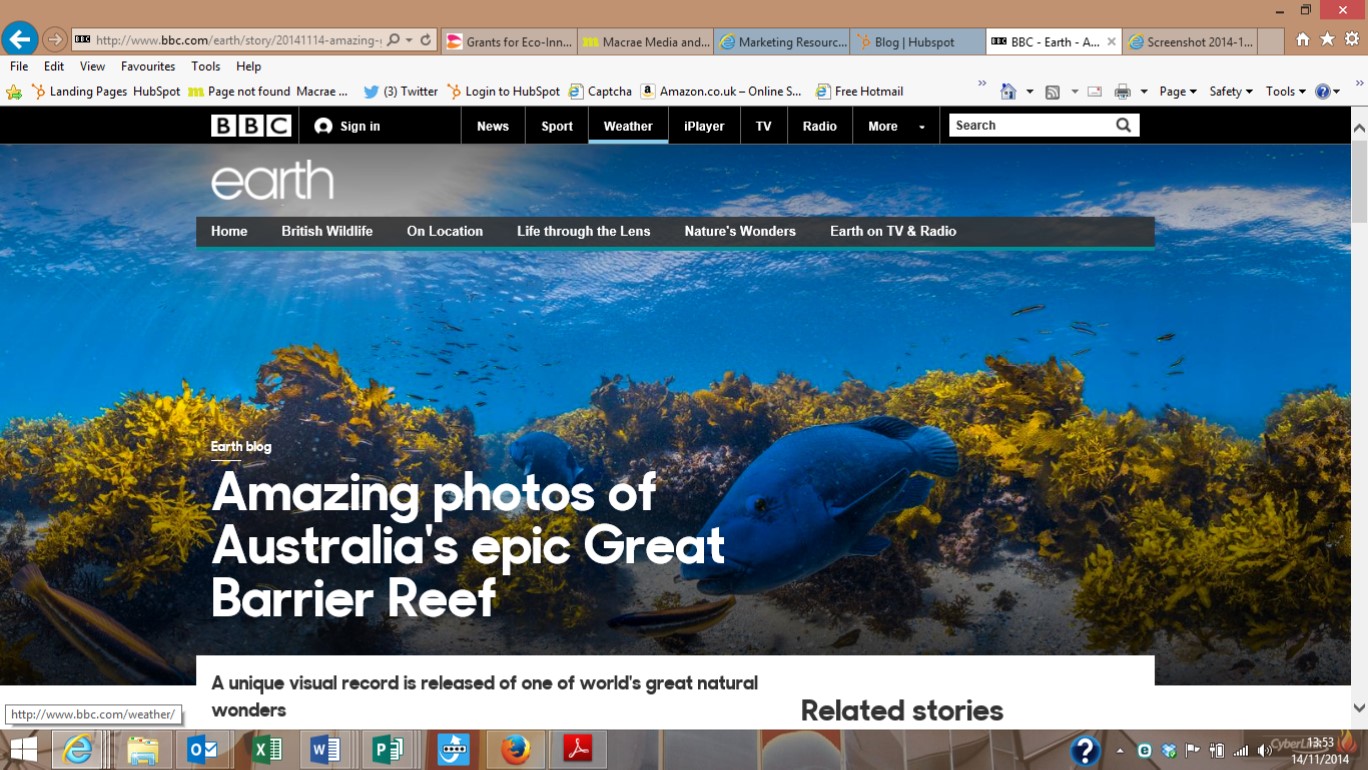Viewport: 1368px width, 770px height.
Task: Open the File menu
Action: click(x=19, y=66)
